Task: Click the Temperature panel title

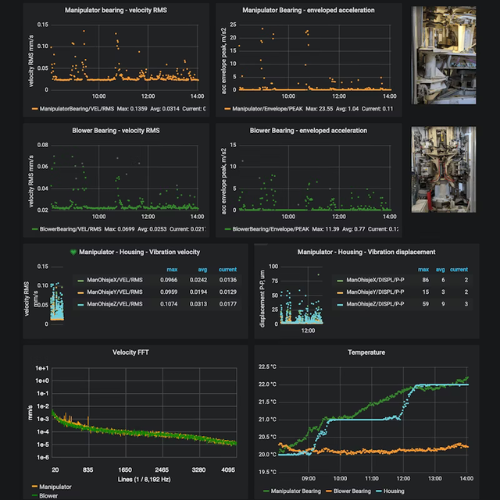Action: pyautogui.click(x=366, y=352)
